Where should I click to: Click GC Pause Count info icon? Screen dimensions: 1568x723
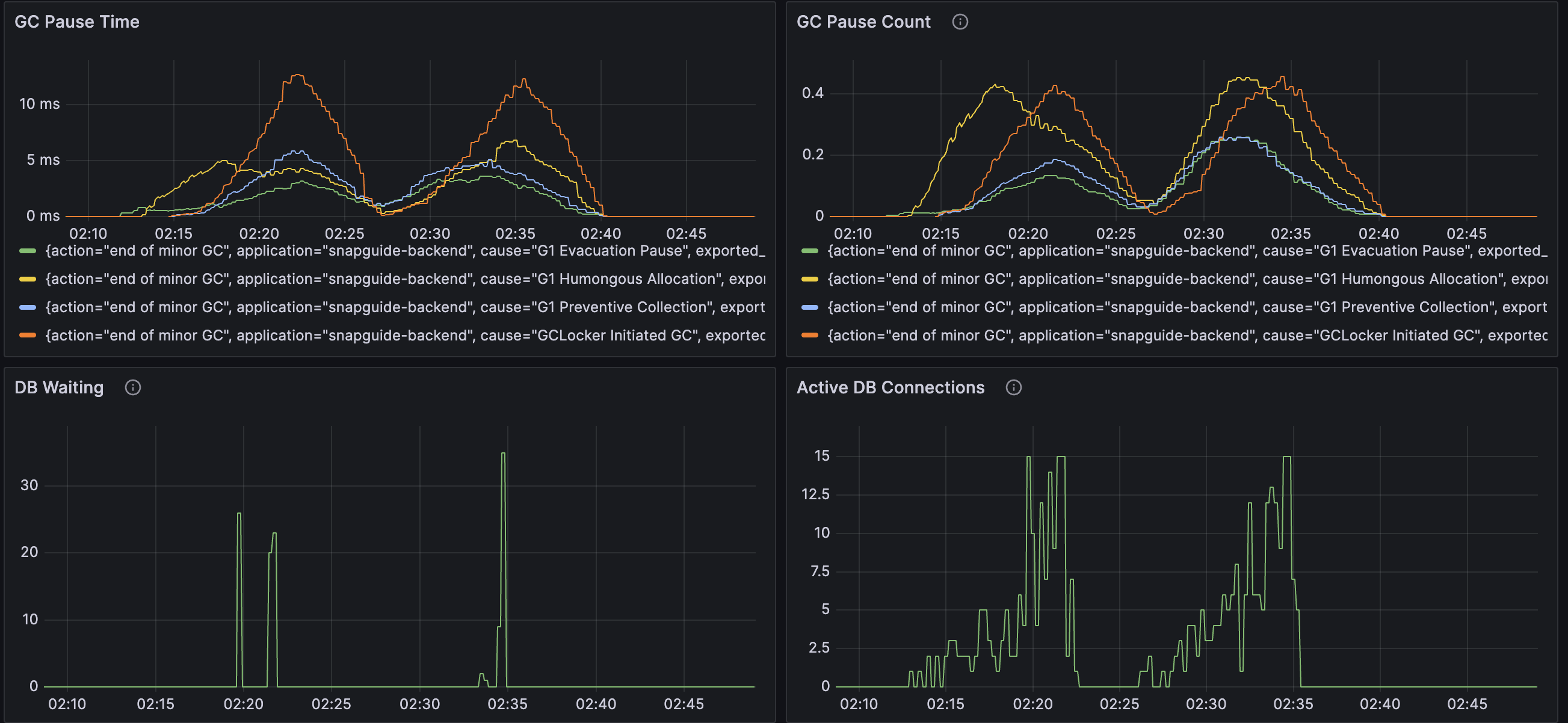(x=960, y=22)
